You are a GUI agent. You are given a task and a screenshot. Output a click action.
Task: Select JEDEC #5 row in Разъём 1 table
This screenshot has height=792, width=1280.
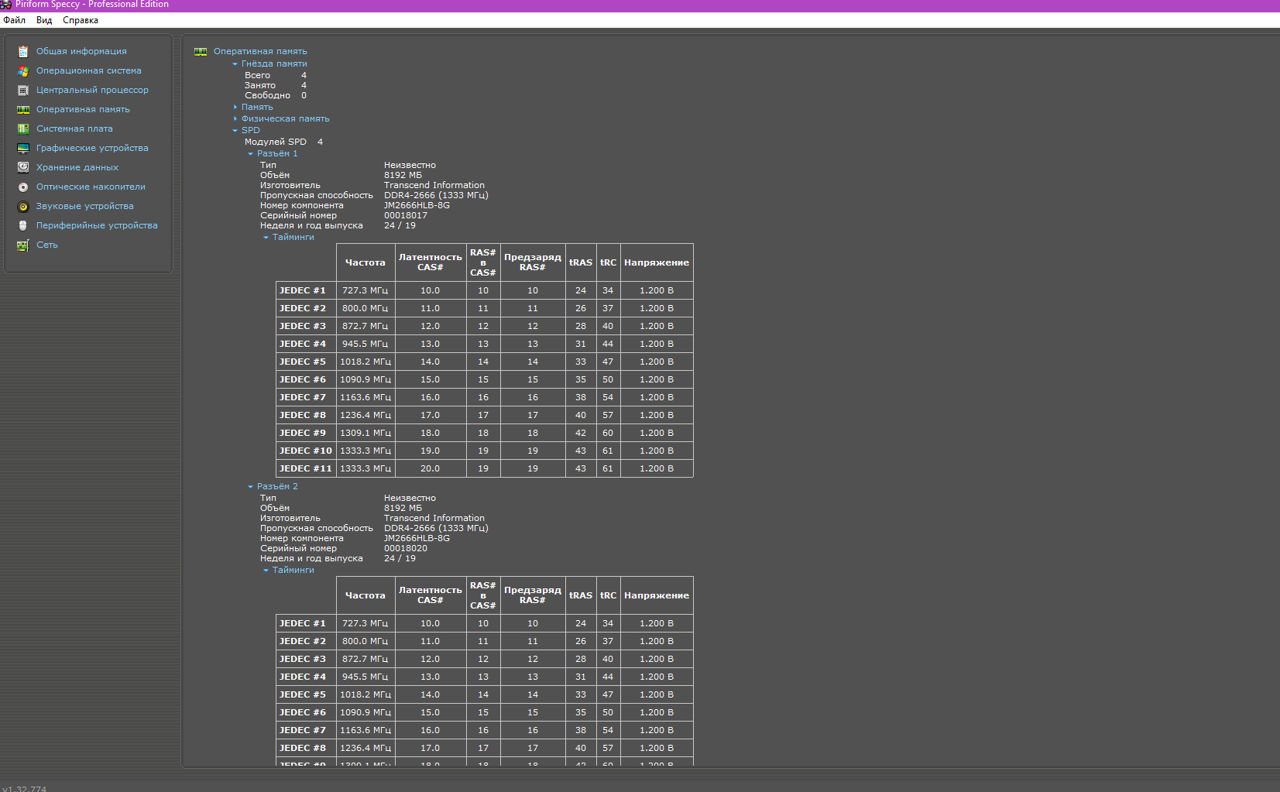pyautogui.click(x=484, y=362)
